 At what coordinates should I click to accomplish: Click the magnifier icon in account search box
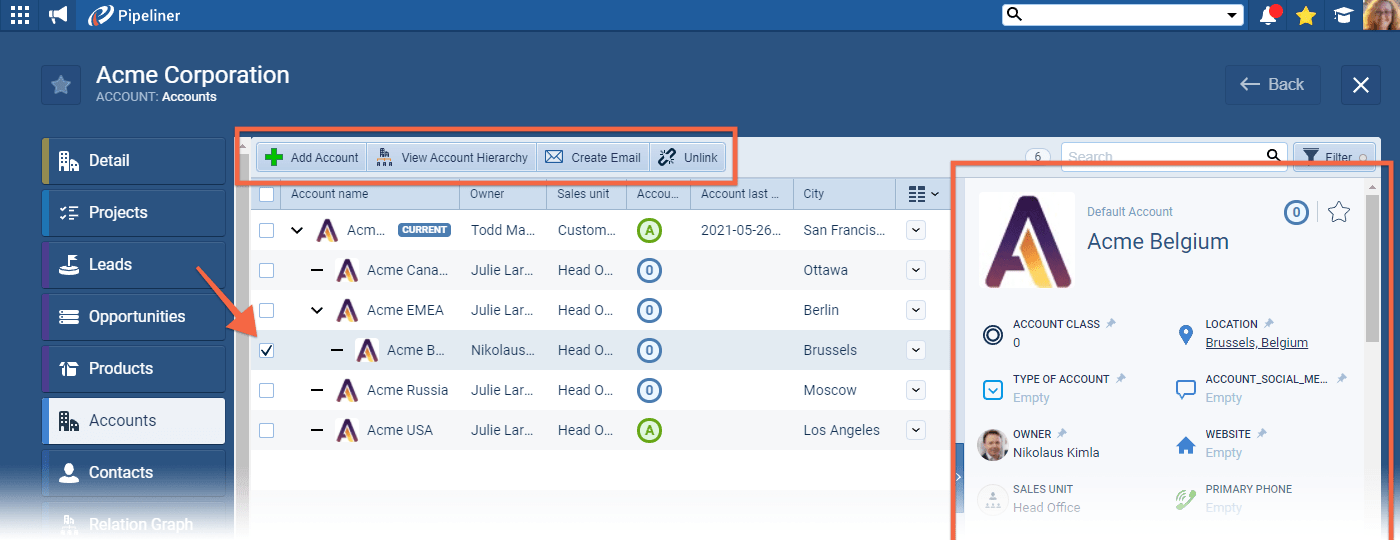[1274, 156]
